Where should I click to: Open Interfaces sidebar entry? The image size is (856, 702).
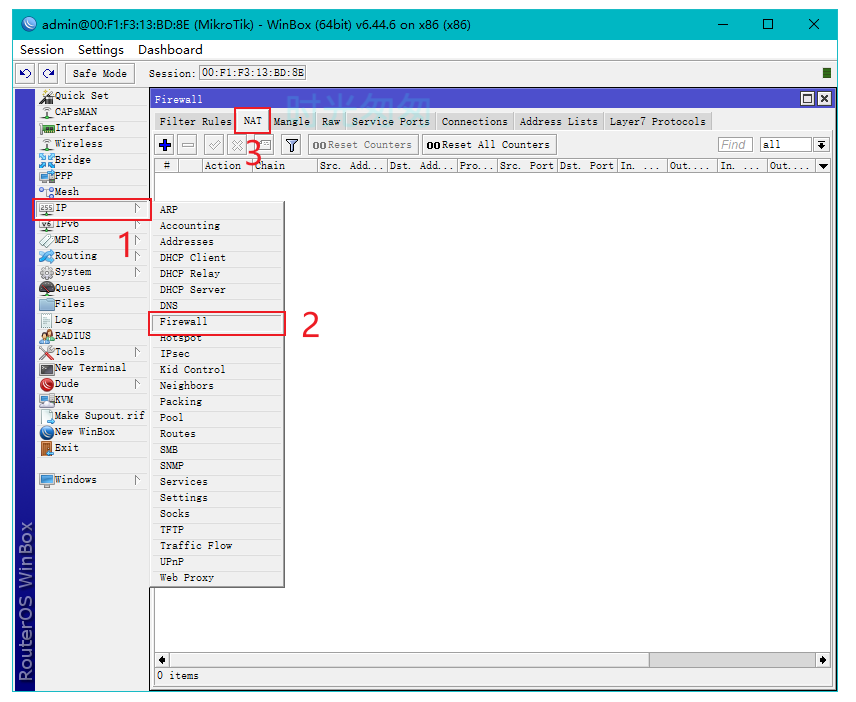pos(92,128)
